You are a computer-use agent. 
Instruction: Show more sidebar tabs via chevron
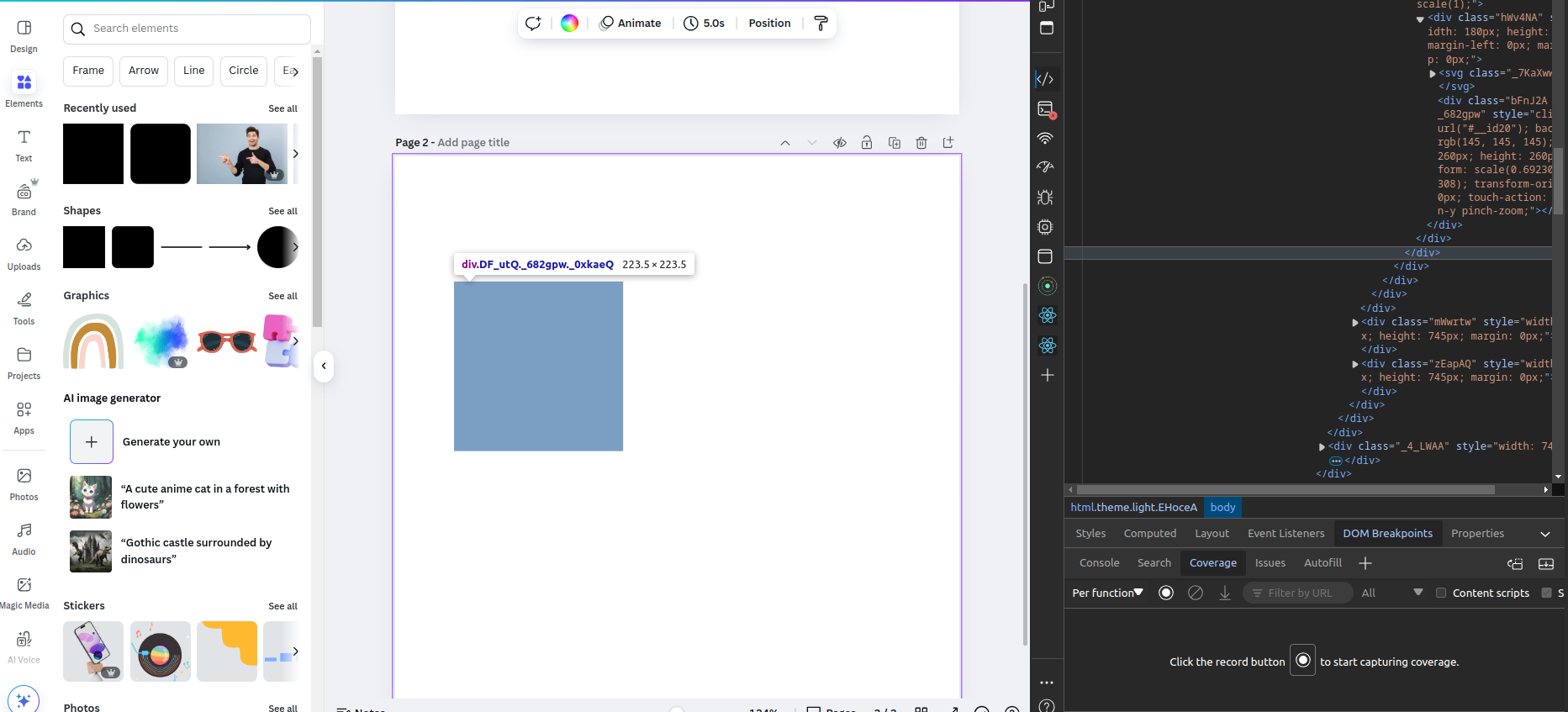[1545, 534]
